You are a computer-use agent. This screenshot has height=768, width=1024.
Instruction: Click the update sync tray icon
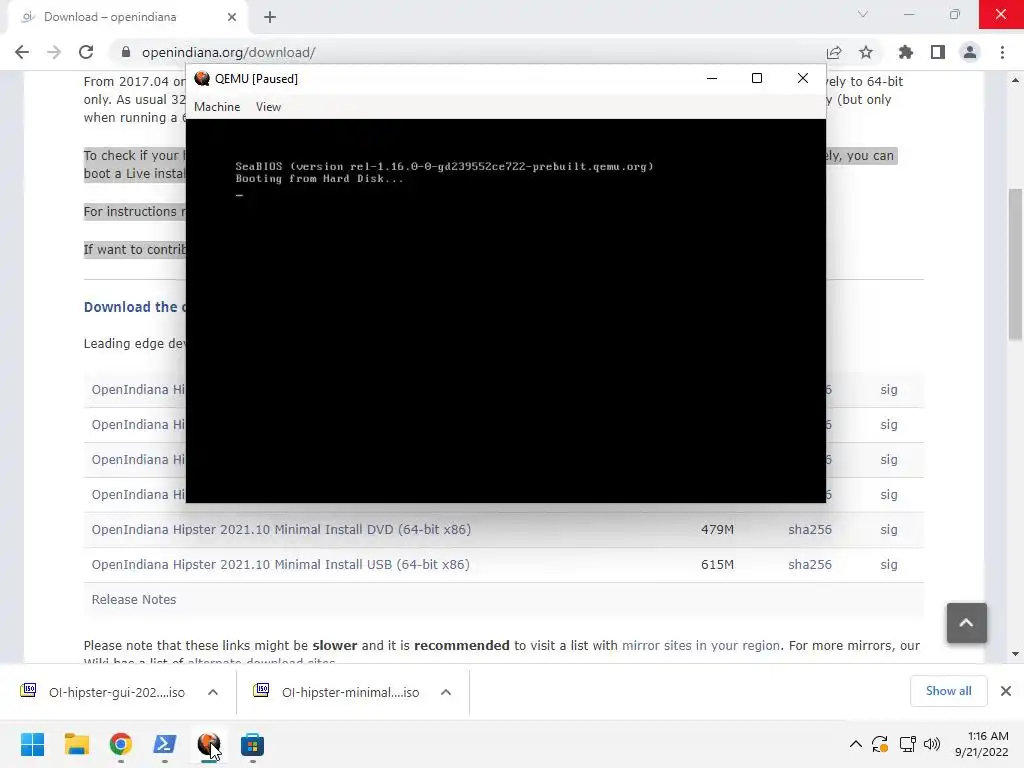click(880, 744)
